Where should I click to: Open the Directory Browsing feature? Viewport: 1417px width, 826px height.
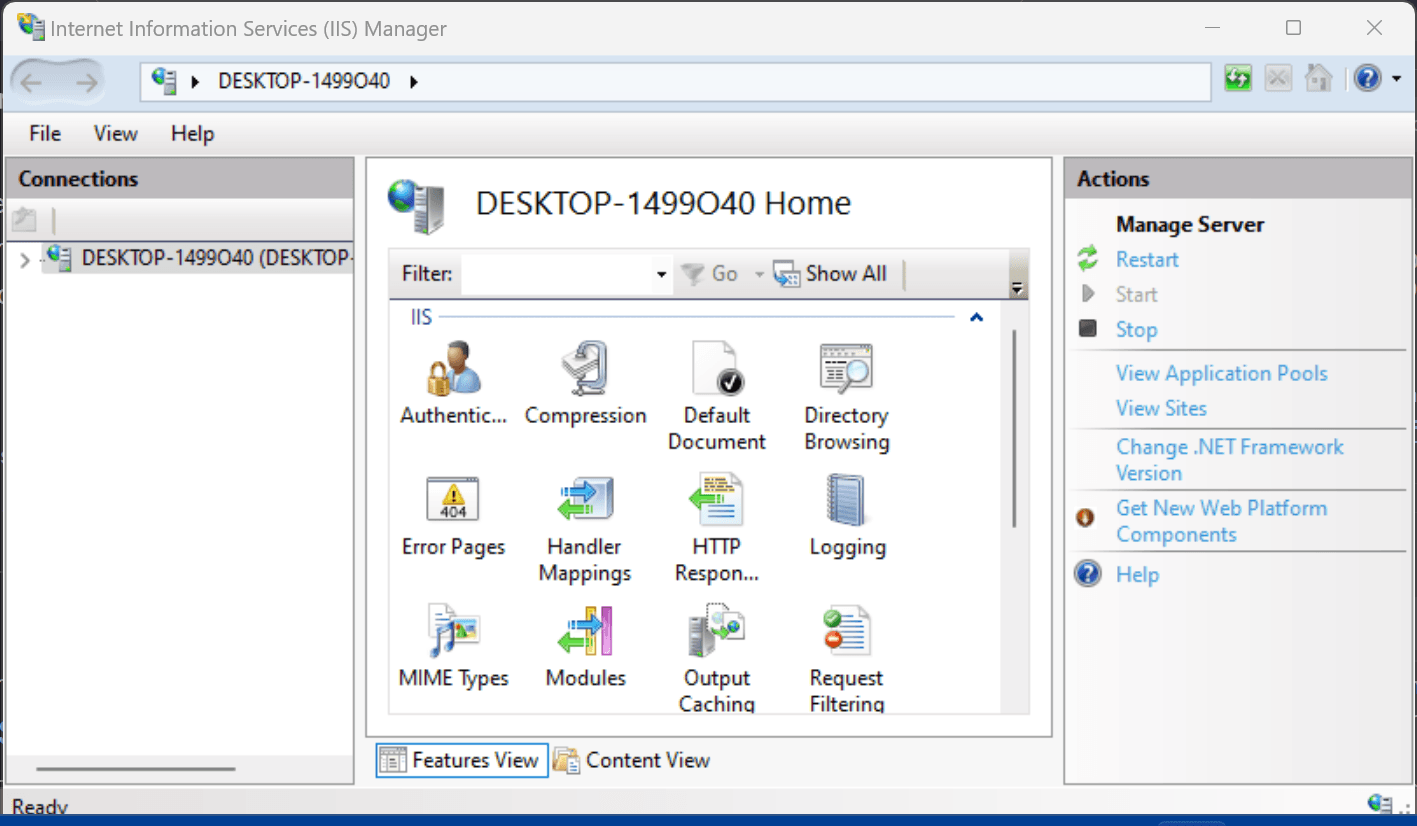[845, 375]
